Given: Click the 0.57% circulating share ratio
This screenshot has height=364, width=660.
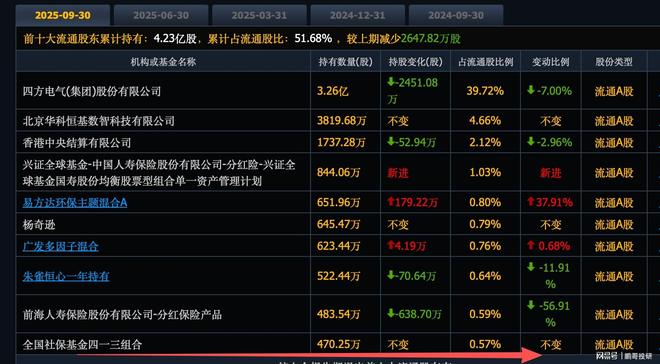Looking at the screenshot, I should [x=485, y=345].
